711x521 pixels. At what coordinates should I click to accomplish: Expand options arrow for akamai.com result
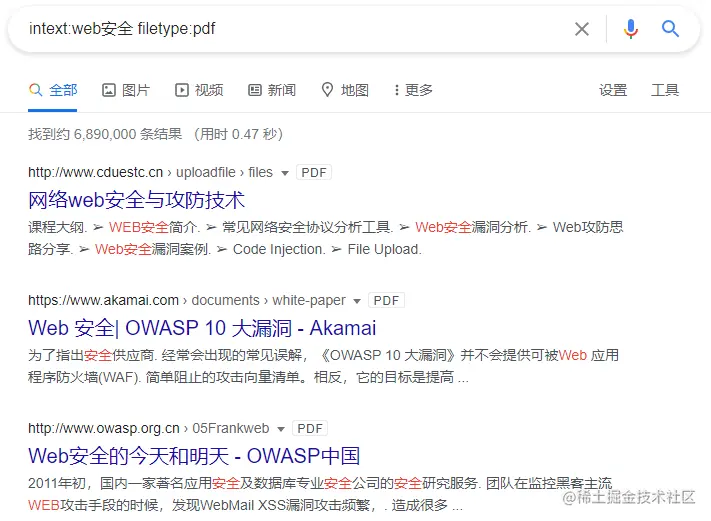pos(357,301)
